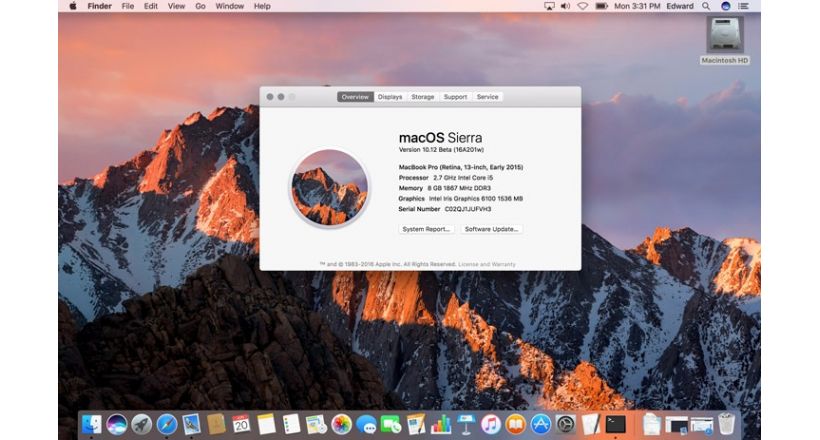The height and width of the screenshot is (440, 820).
Task: Open Safari compass icon in Dock
Action: 167,424
